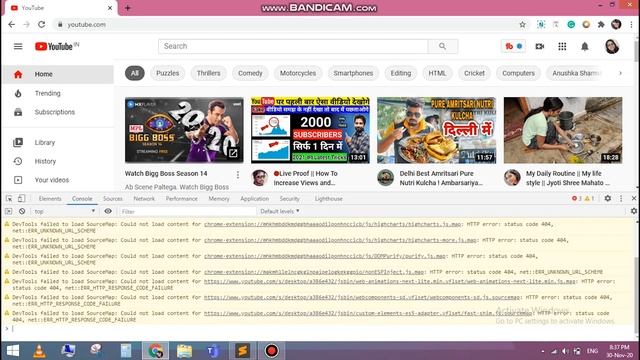Open Library in the sidebar
This screenshot has width=640, height=360.
pos(58,142)
